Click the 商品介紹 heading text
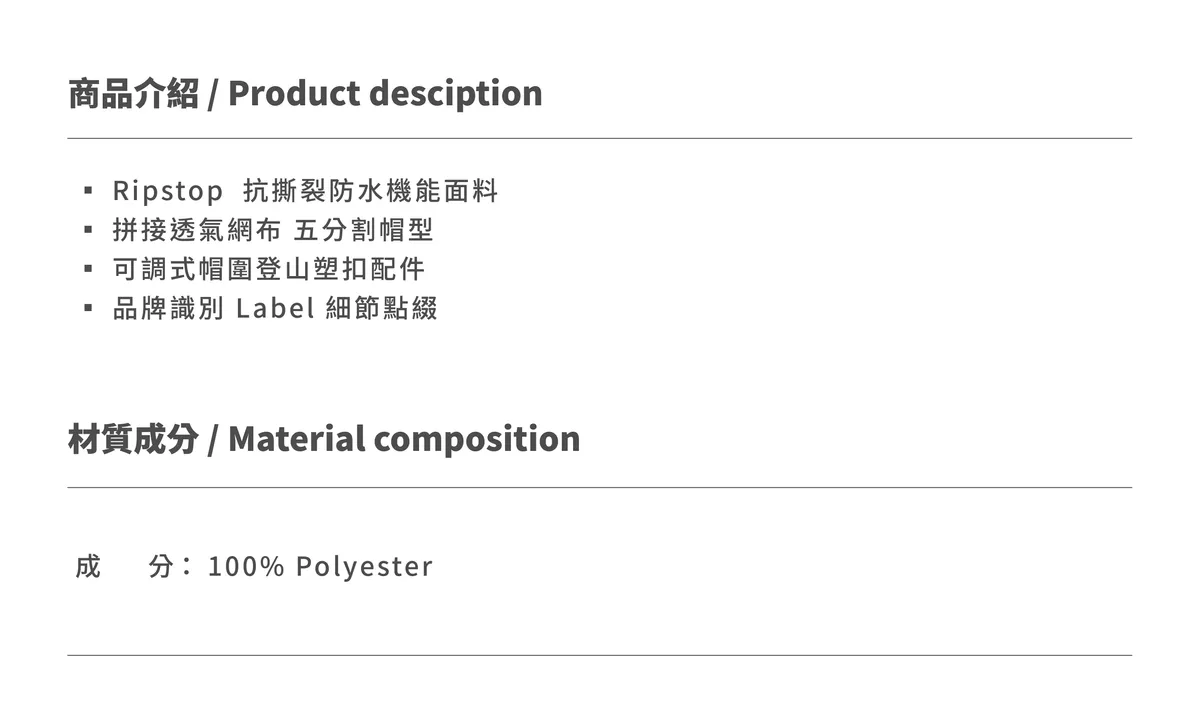The width and height of the screenshot is (1200, 704). click(133, 93)
